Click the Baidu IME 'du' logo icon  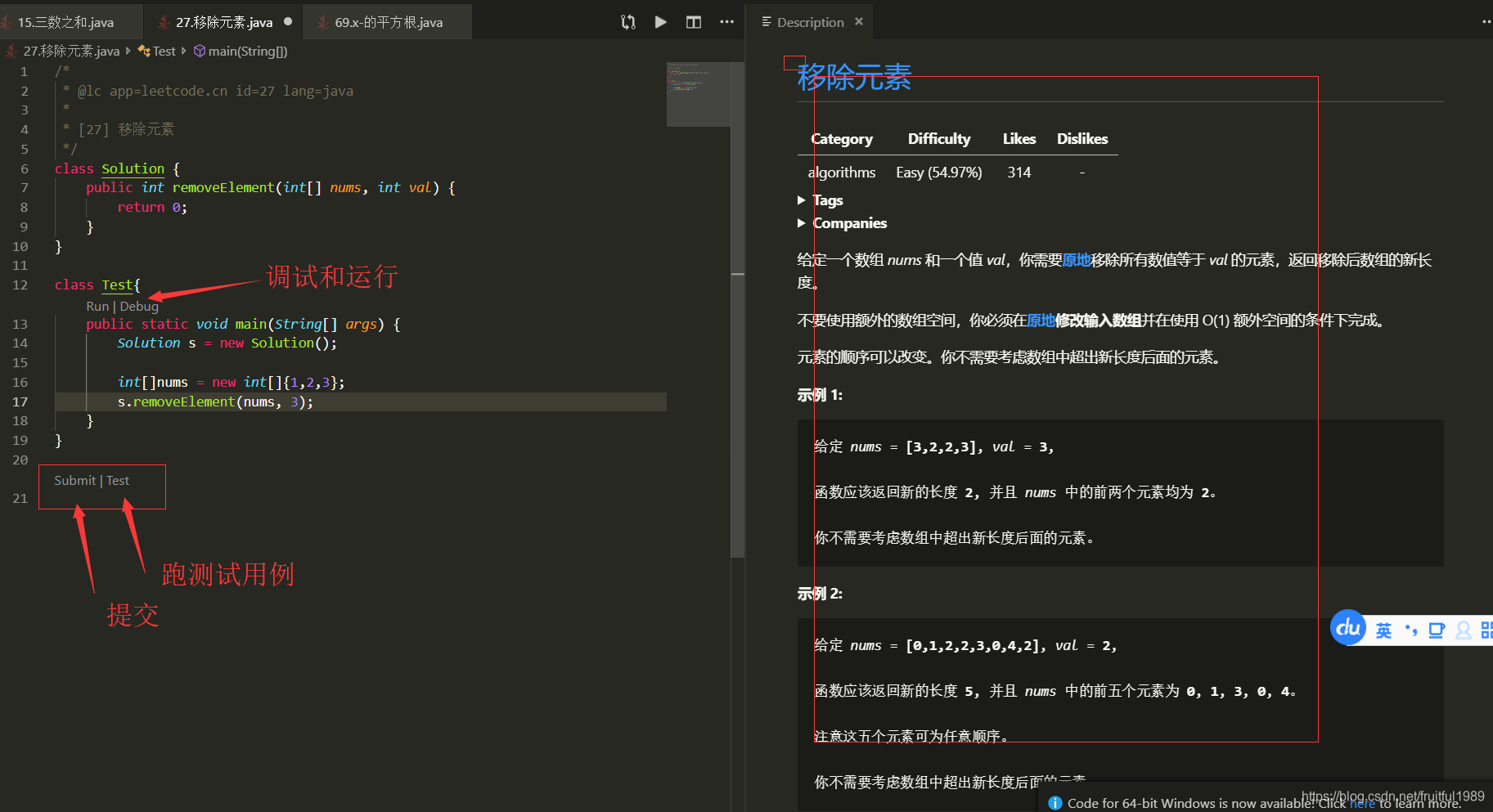point(1348,628)
